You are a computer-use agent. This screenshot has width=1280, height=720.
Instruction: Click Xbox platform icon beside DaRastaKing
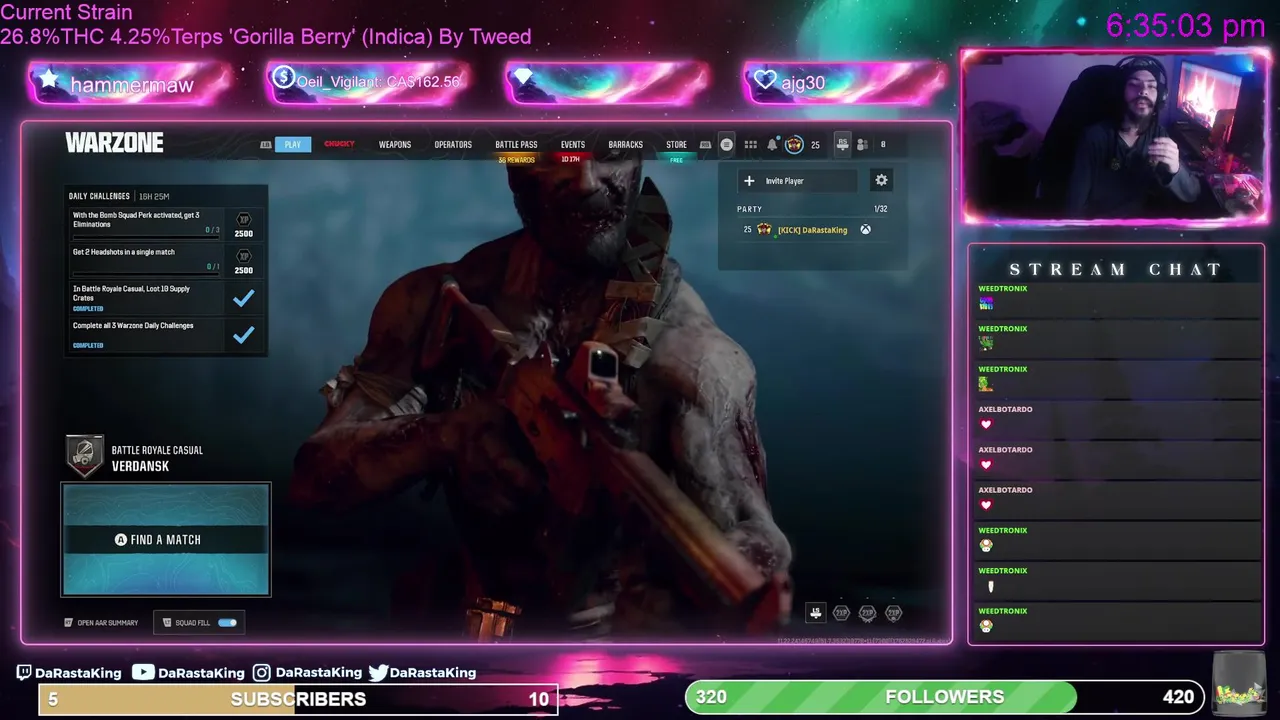865,230
